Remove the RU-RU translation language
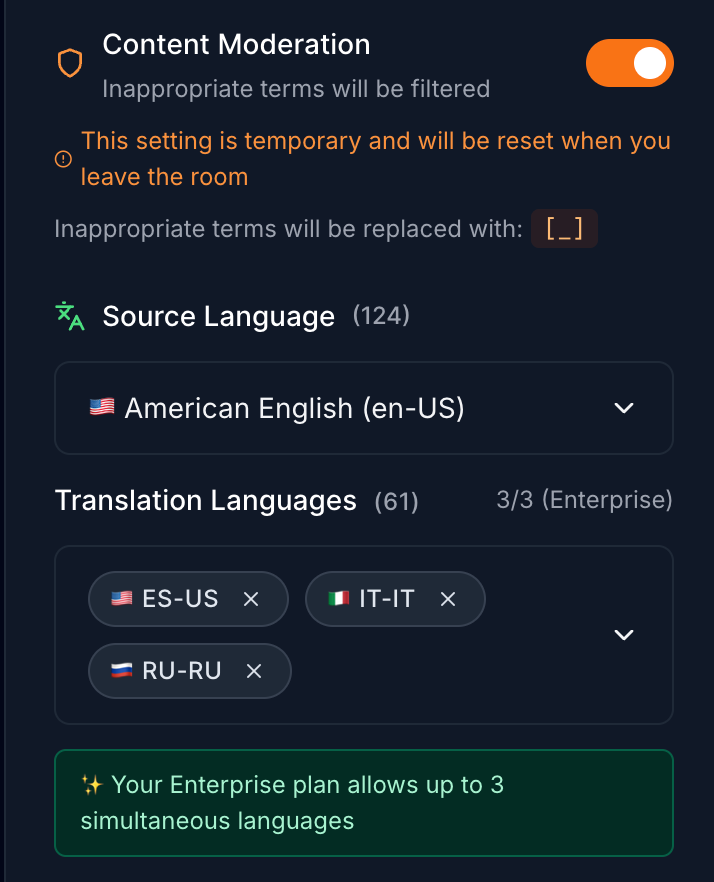 click(254, 671)
